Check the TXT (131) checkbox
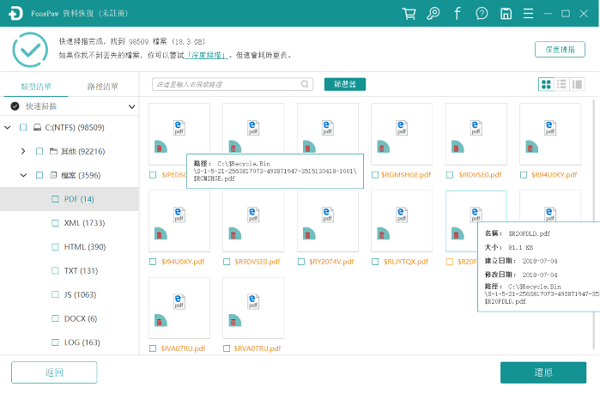Image resolution: width=600 pixels, height=393 pixels. point(55,271)
